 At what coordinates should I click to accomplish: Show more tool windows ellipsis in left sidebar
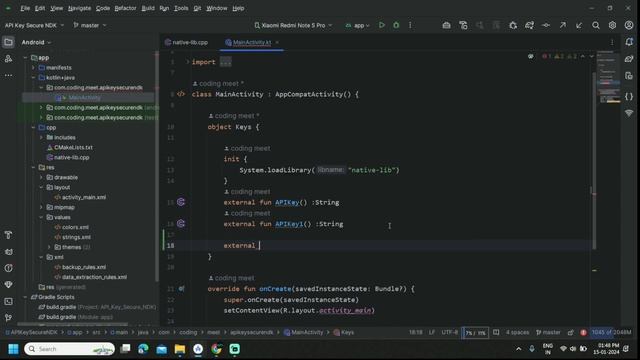[8, 76]
